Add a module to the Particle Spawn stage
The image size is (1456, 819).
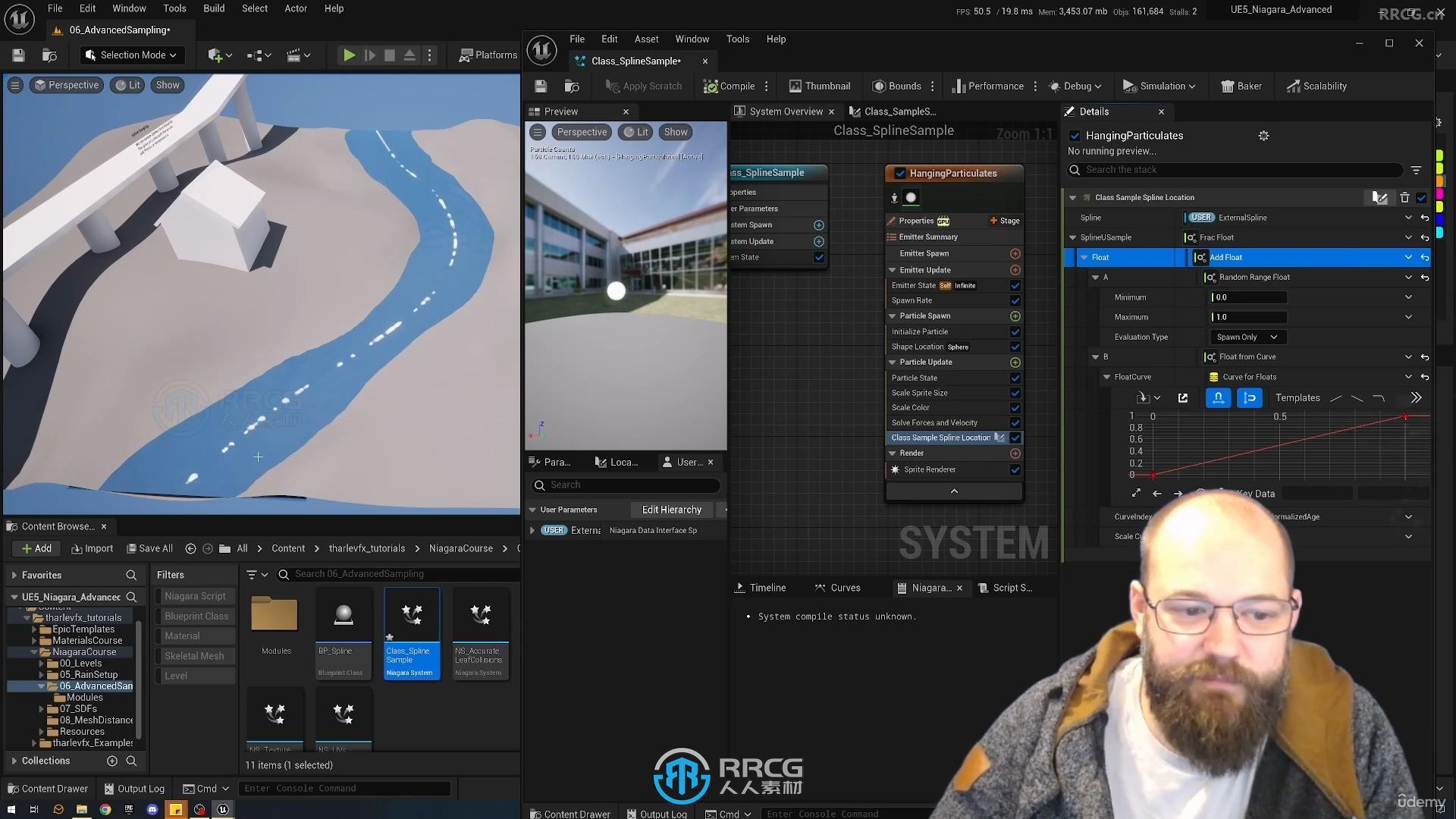tap(1015, 316)
